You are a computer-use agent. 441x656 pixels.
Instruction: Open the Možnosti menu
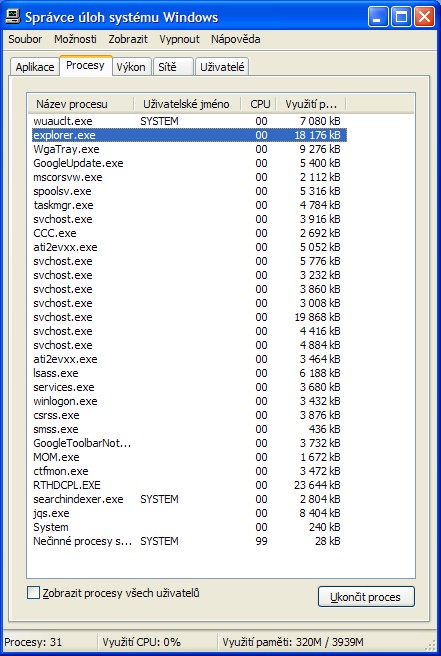coord(75,39)
